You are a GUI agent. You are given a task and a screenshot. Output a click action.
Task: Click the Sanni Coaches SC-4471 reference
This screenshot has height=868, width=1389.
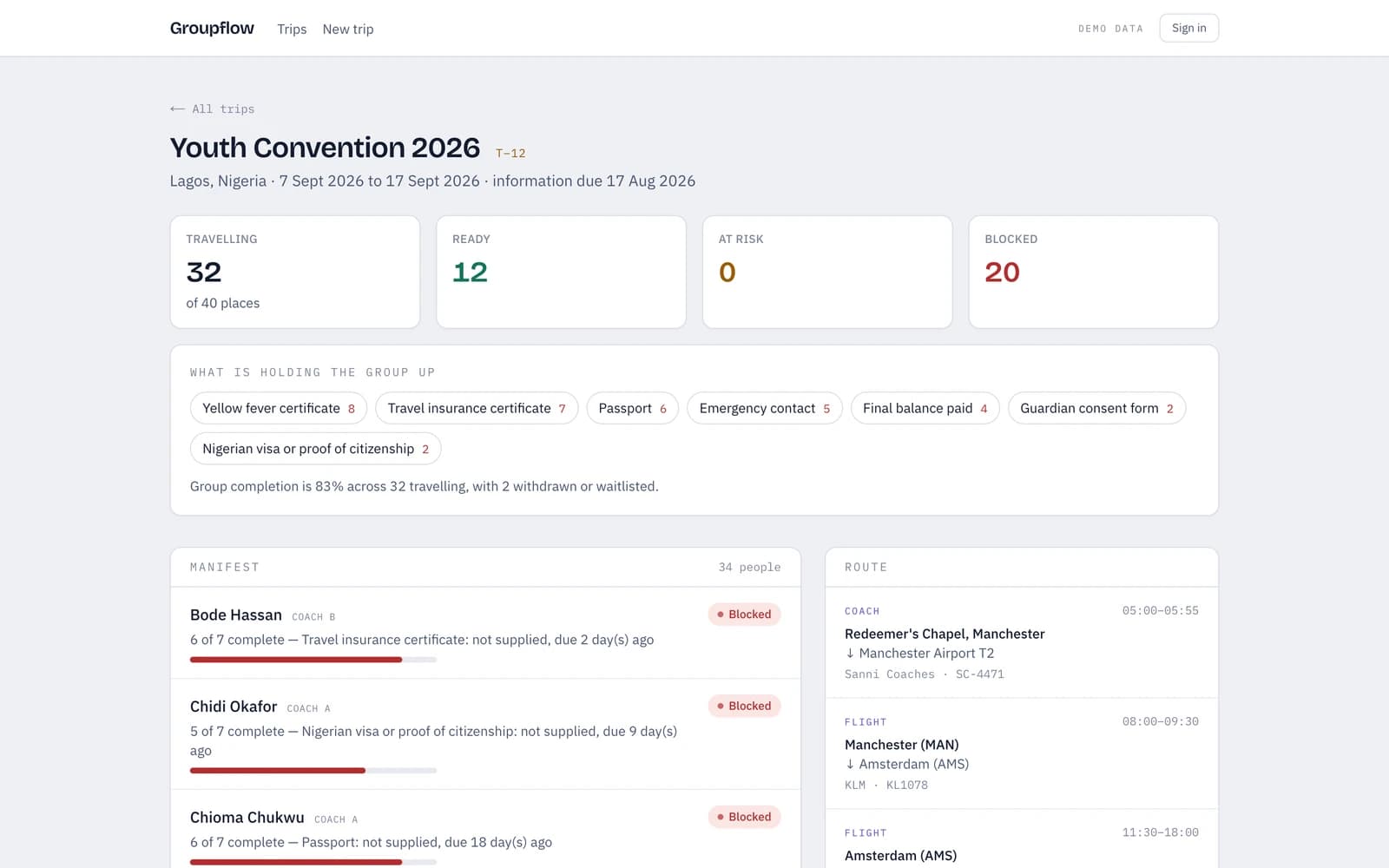(924, 674)
